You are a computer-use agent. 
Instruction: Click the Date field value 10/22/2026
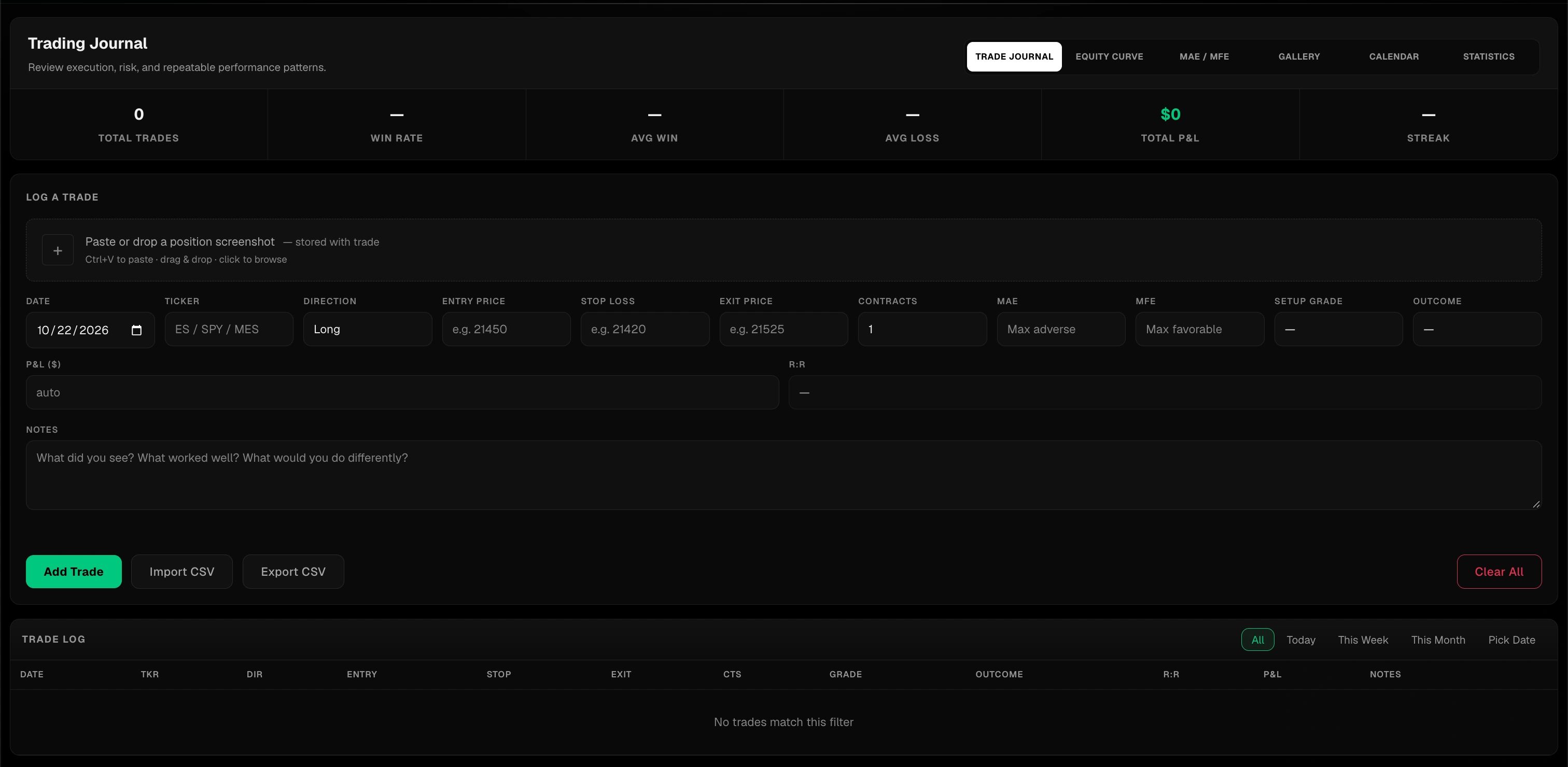73,330
